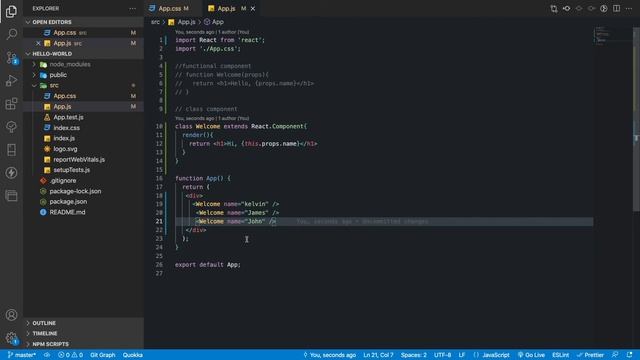Open editor More Actions ellipsis

tap(629, 9)
